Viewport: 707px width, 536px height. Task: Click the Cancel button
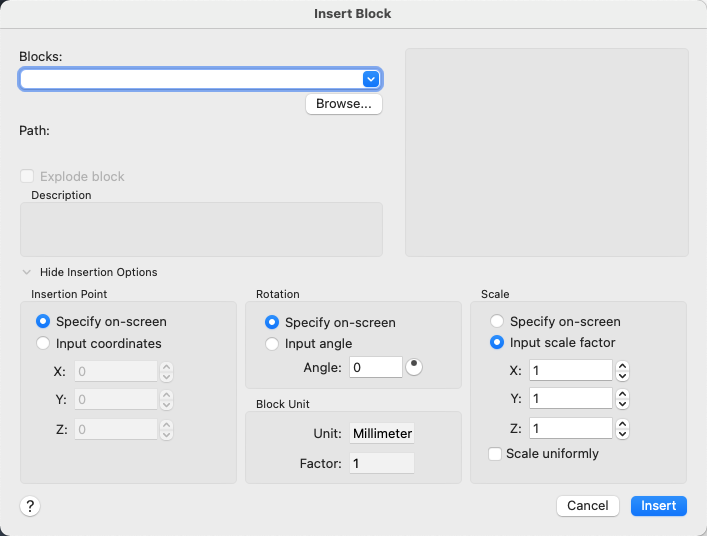coord(587,506)
